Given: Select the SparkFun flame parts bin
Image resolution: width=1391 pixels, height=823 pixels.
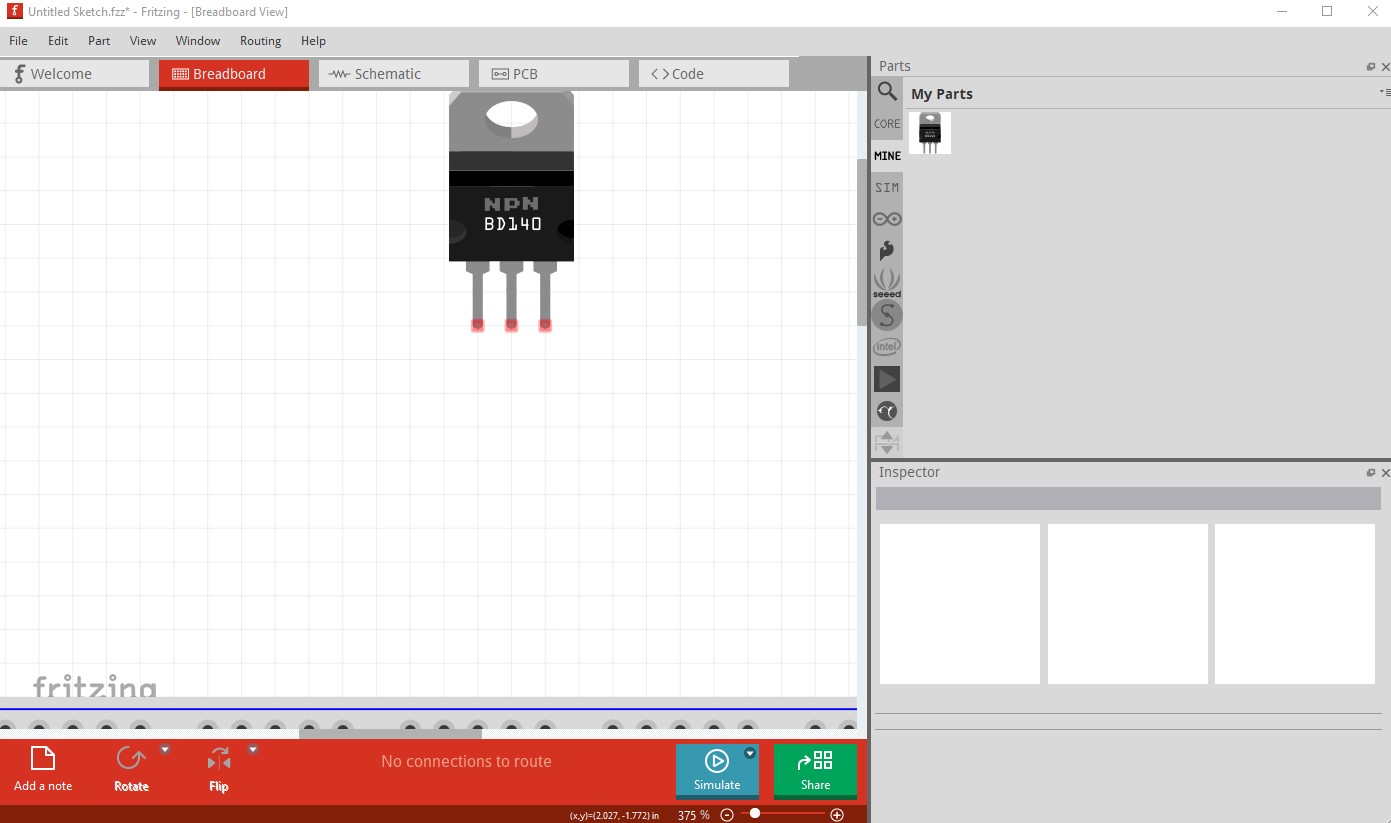Looking at the screenshot, I should pyautogui.click(x=887, y=251).
